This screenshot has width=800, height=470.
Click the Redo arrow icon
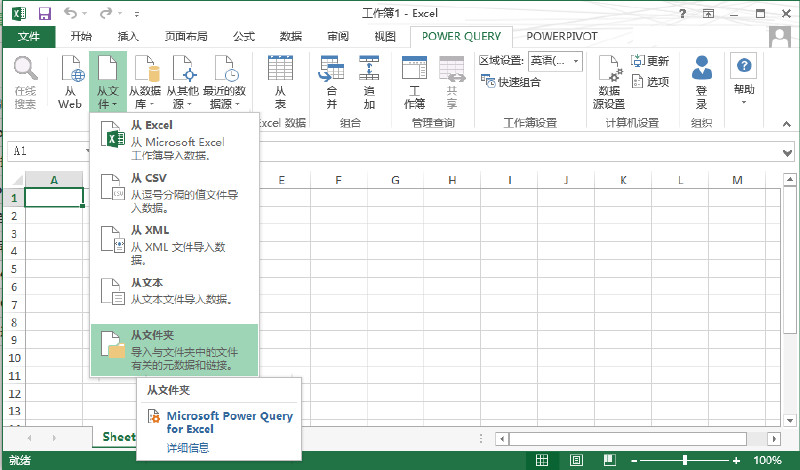coord(106,13)
